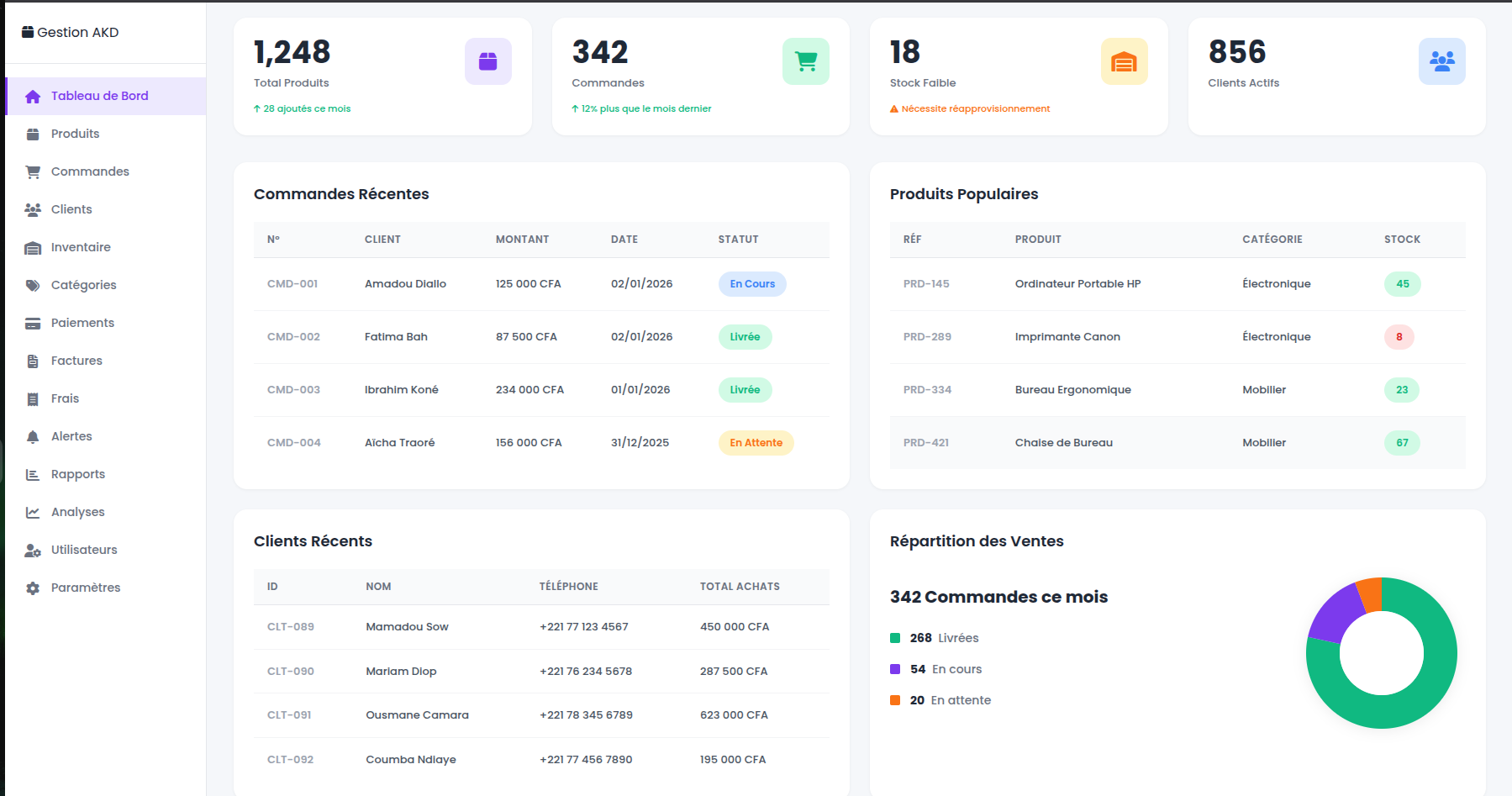
Task: Click the orange warehouse Stock Faible icon
Action: click(x=1124, y=61)
